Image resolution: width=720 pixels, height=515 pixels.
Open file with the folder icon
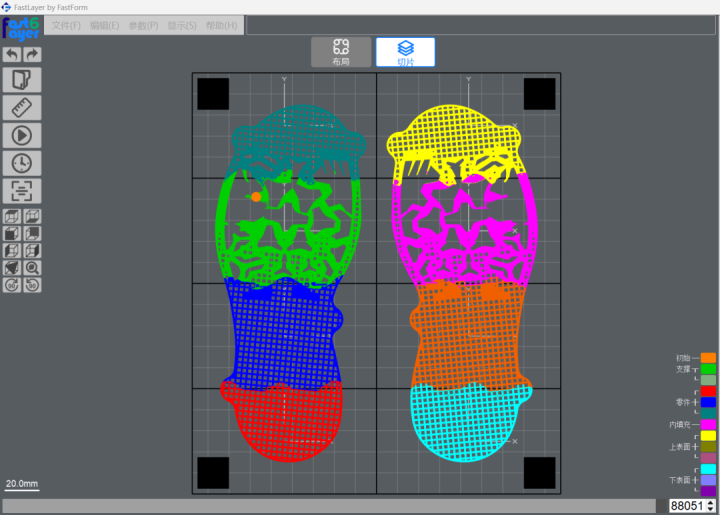coord(22,80)
